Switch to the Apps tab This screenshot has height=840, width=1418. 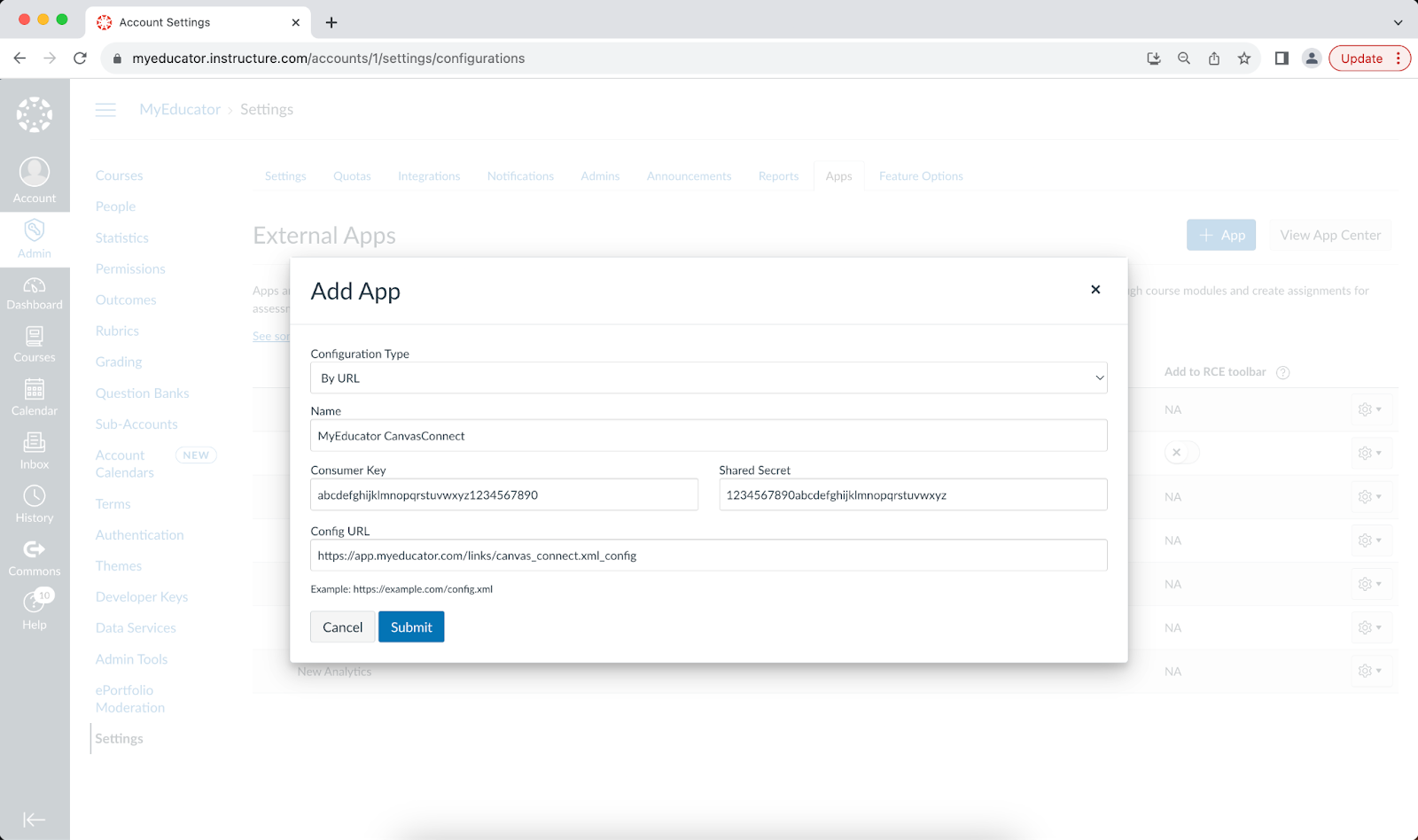click(x=838, y=176)
